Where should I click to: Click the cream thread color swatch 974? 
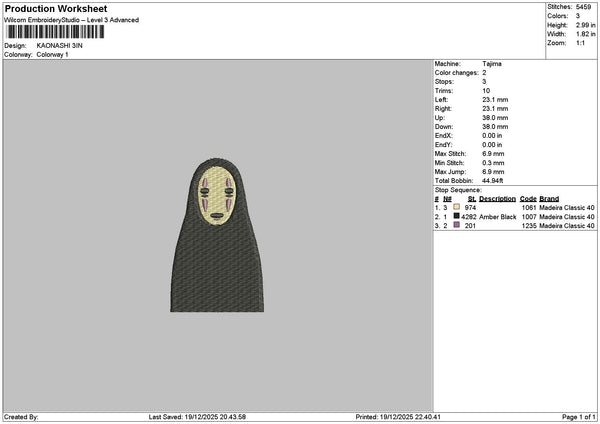click(456, 207)
